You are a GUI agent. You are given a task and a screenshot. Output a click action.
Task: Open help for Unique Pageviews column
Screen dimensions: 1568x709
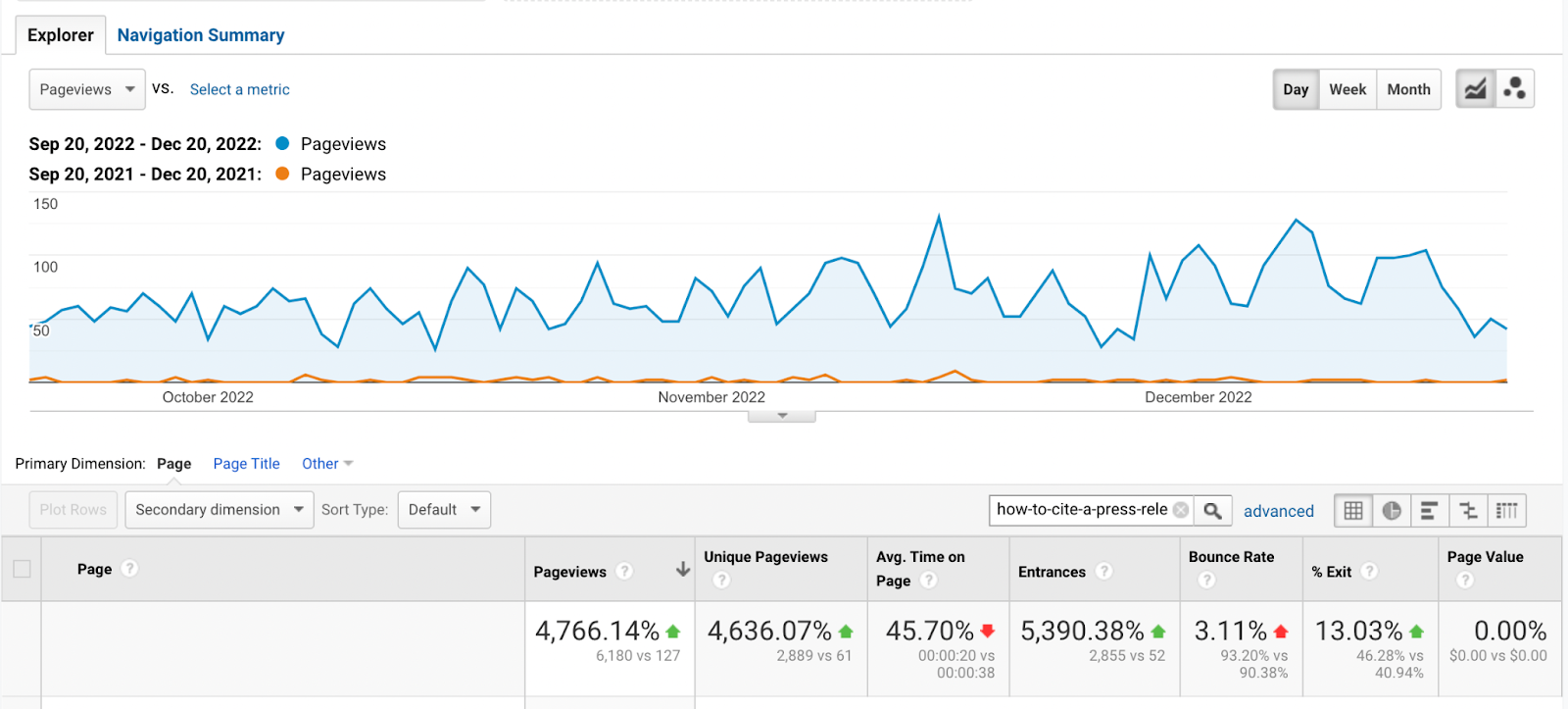(x=721, y=580)
